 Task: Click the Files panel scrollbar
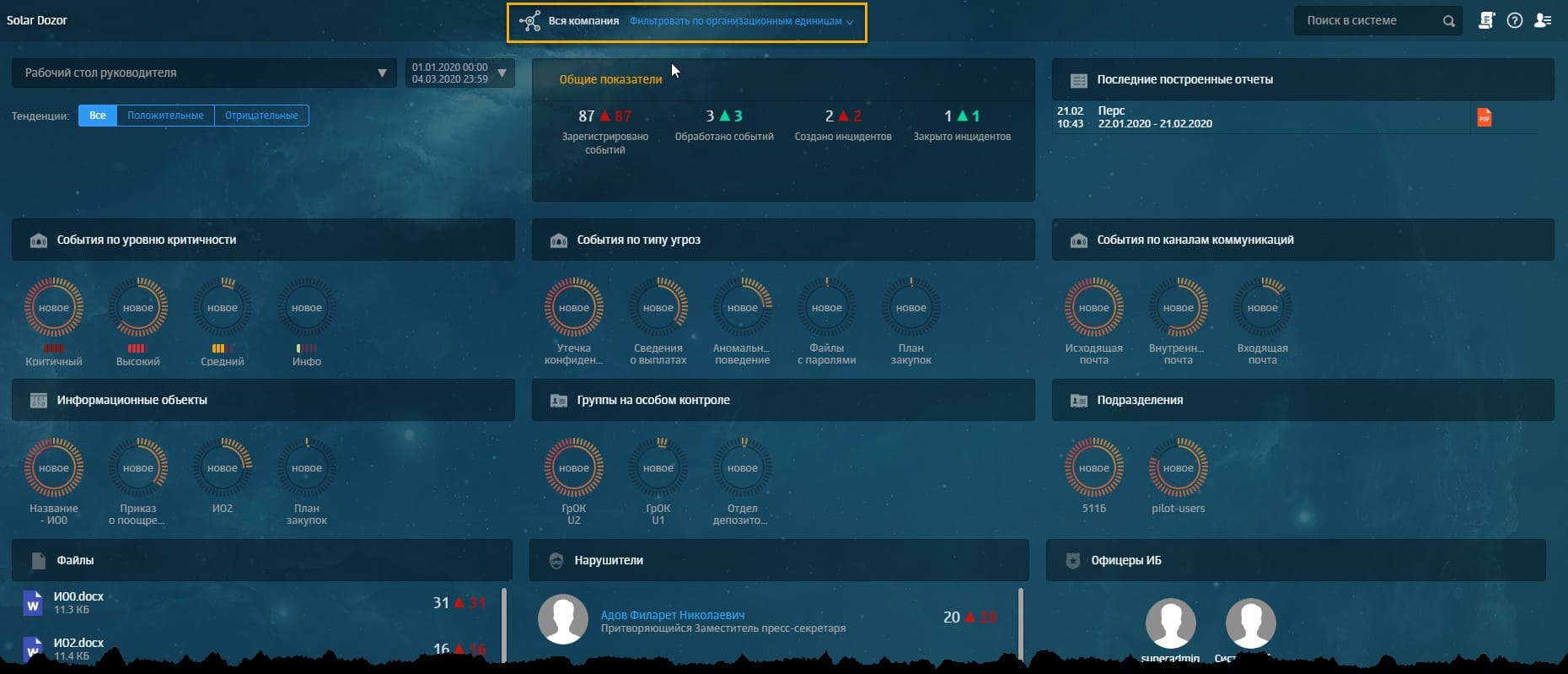pyautogui.click(x=504, y=624)
